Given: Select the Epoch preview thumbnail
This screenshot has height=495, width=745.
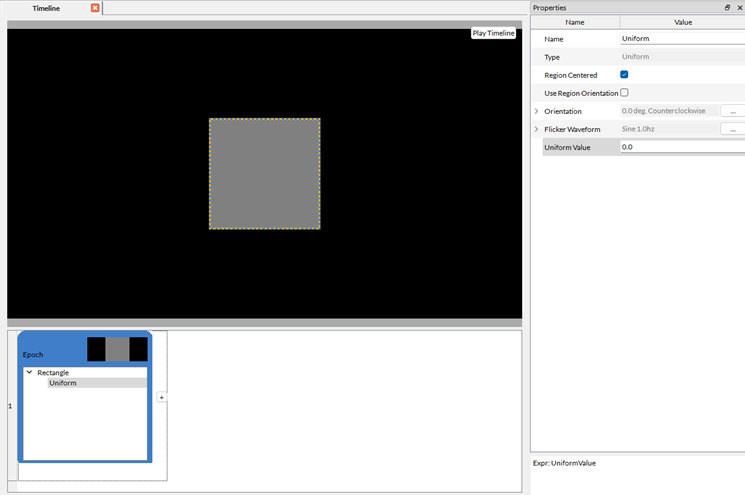Looking at the screenshot, I should click(117, 349).
